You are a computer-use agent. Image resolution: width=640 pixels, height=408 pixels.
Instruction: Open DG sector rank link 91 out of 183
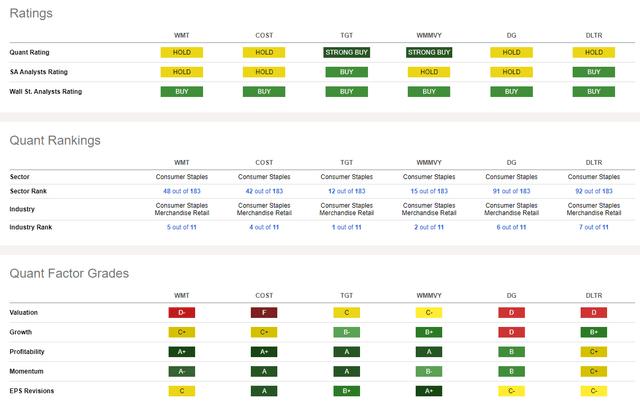511,191
